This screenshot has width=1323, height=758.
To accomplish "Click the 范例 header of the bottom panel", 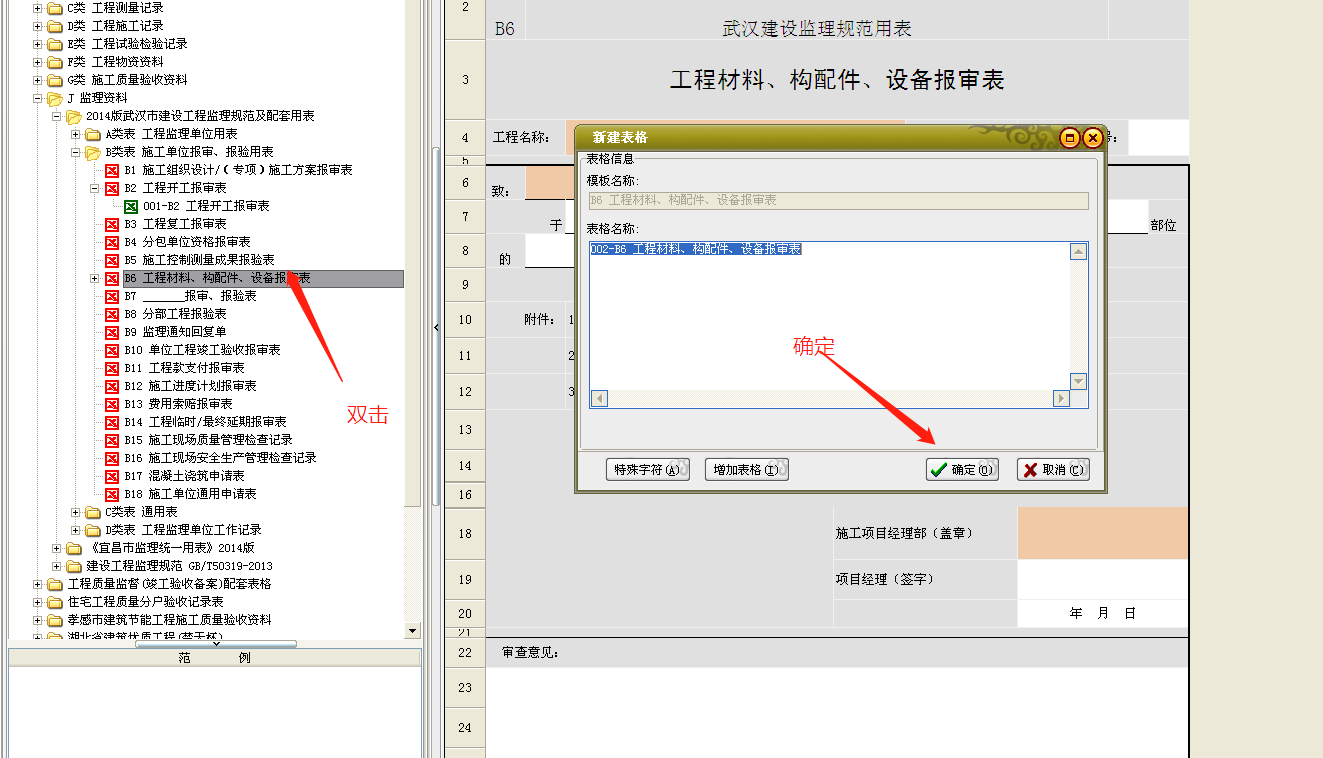I will click(x=215, y=658).
